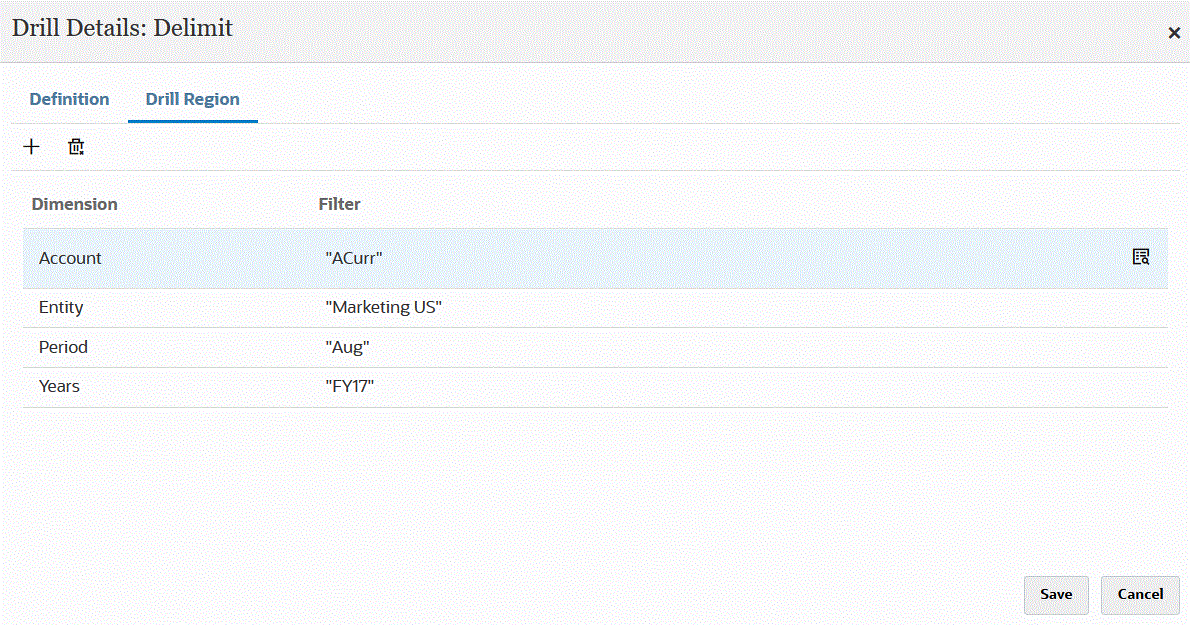Click the Dimension column header
Image resolution: width=1190 pixels, height=625 pixels.
click(74, 204)
